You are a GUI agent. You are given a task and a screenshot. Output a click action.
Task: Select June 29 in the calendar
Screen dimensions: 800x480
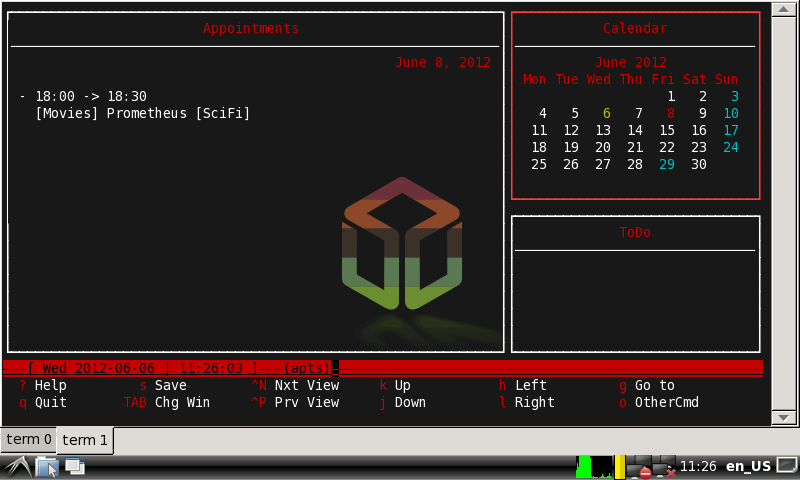pos(666,164)
